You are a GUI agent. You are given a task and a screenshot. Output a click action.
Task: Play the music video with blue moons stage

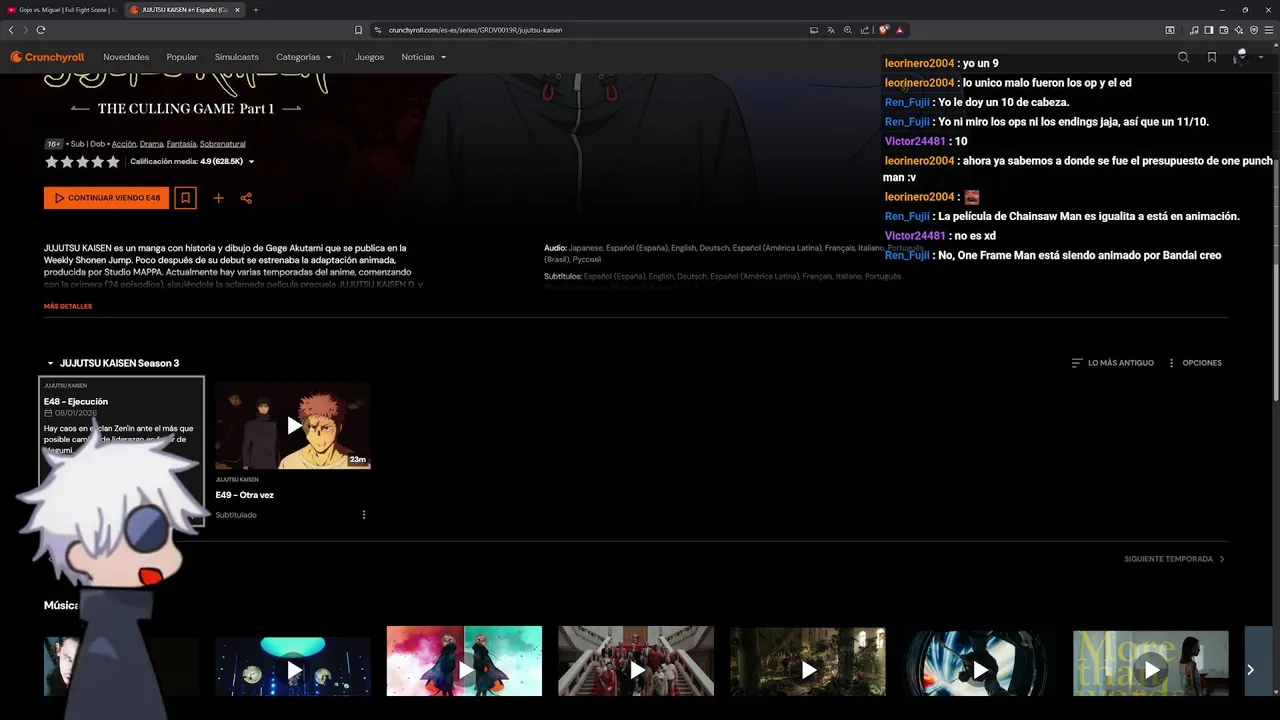tap(293, 669)
